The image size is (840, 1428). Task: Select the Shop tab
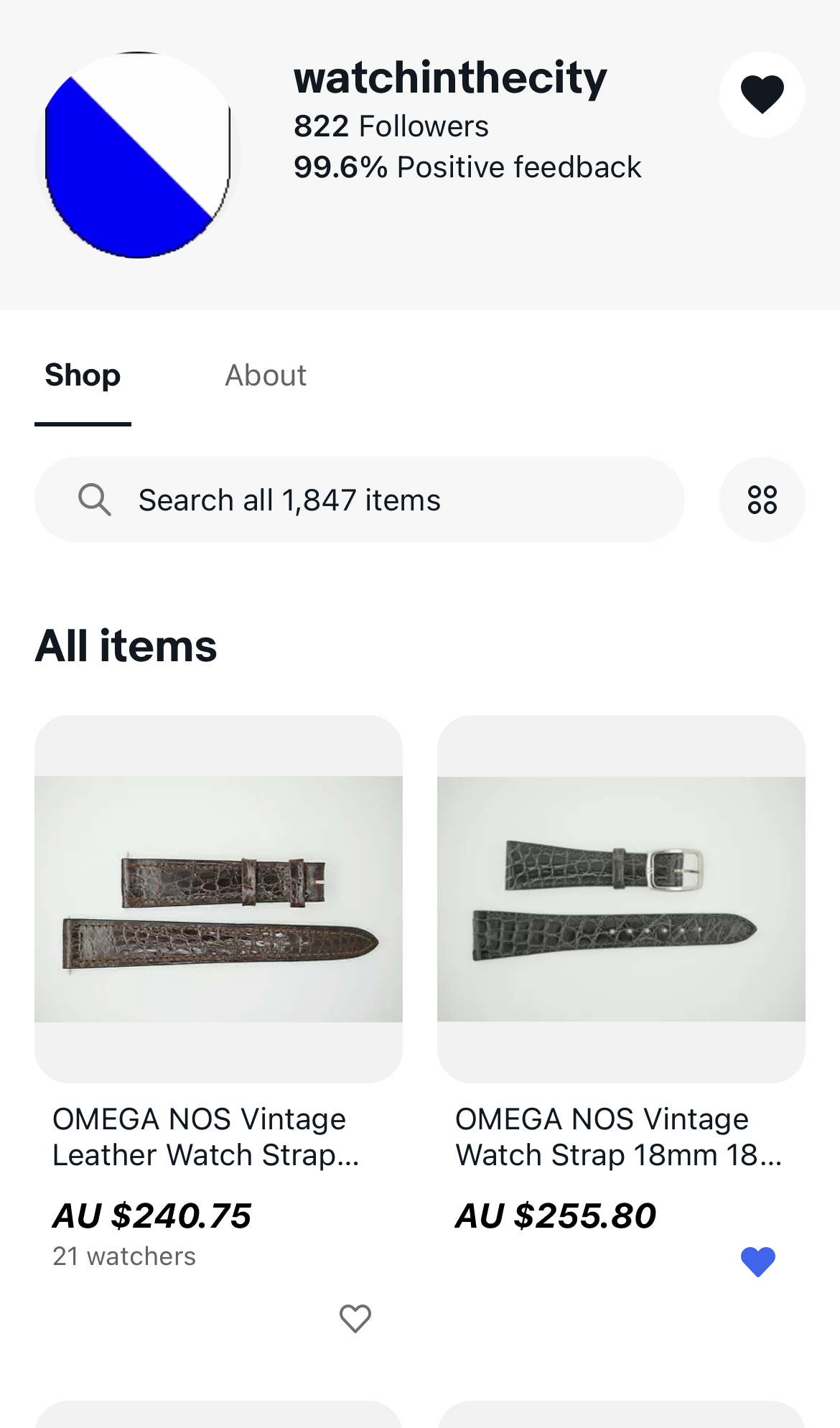tap(83, 375)
